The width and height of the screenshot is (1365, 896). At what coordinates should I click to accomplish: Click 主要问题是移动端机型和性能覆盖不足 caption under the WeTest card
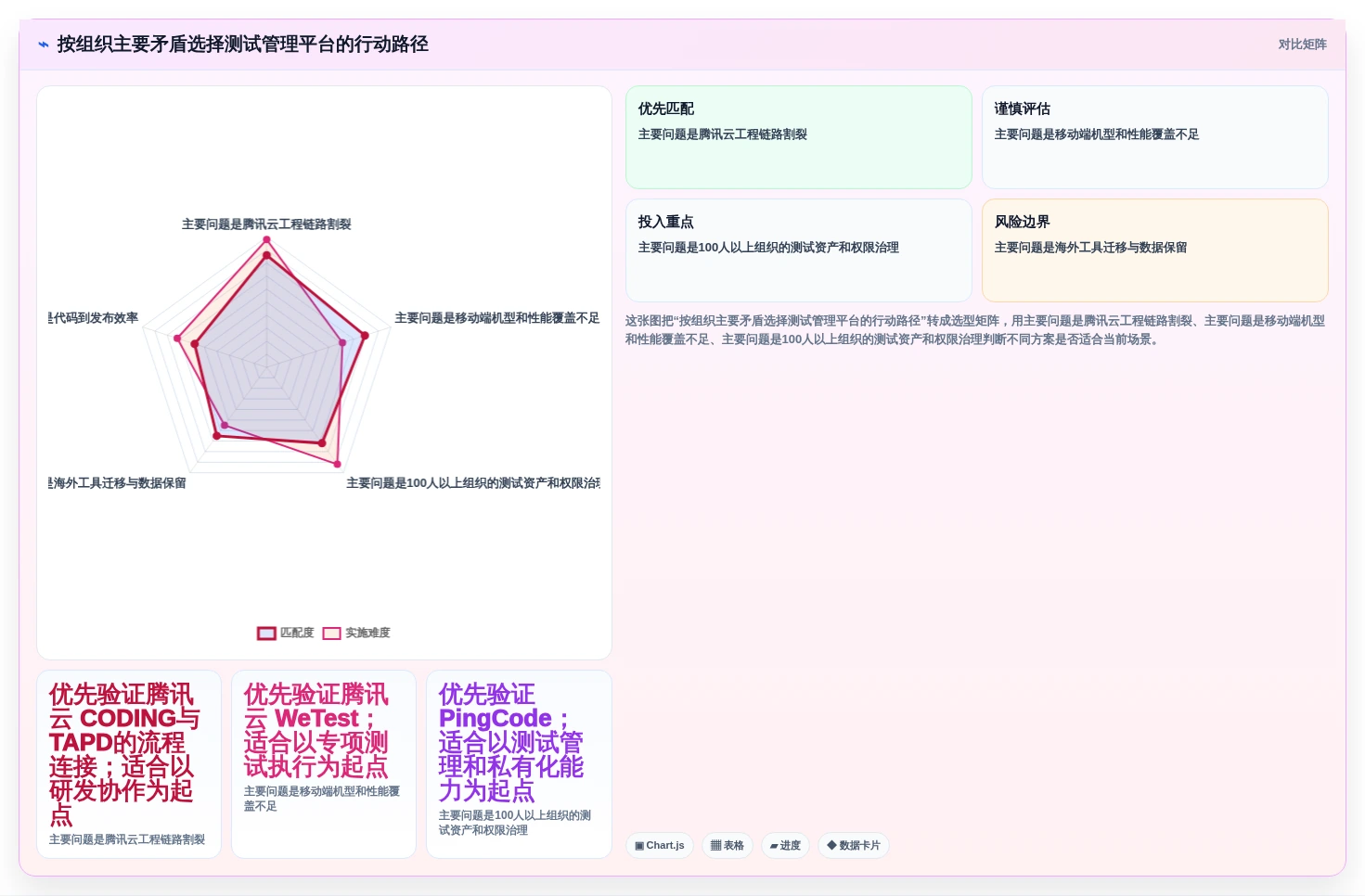click(x=322, y=799)
